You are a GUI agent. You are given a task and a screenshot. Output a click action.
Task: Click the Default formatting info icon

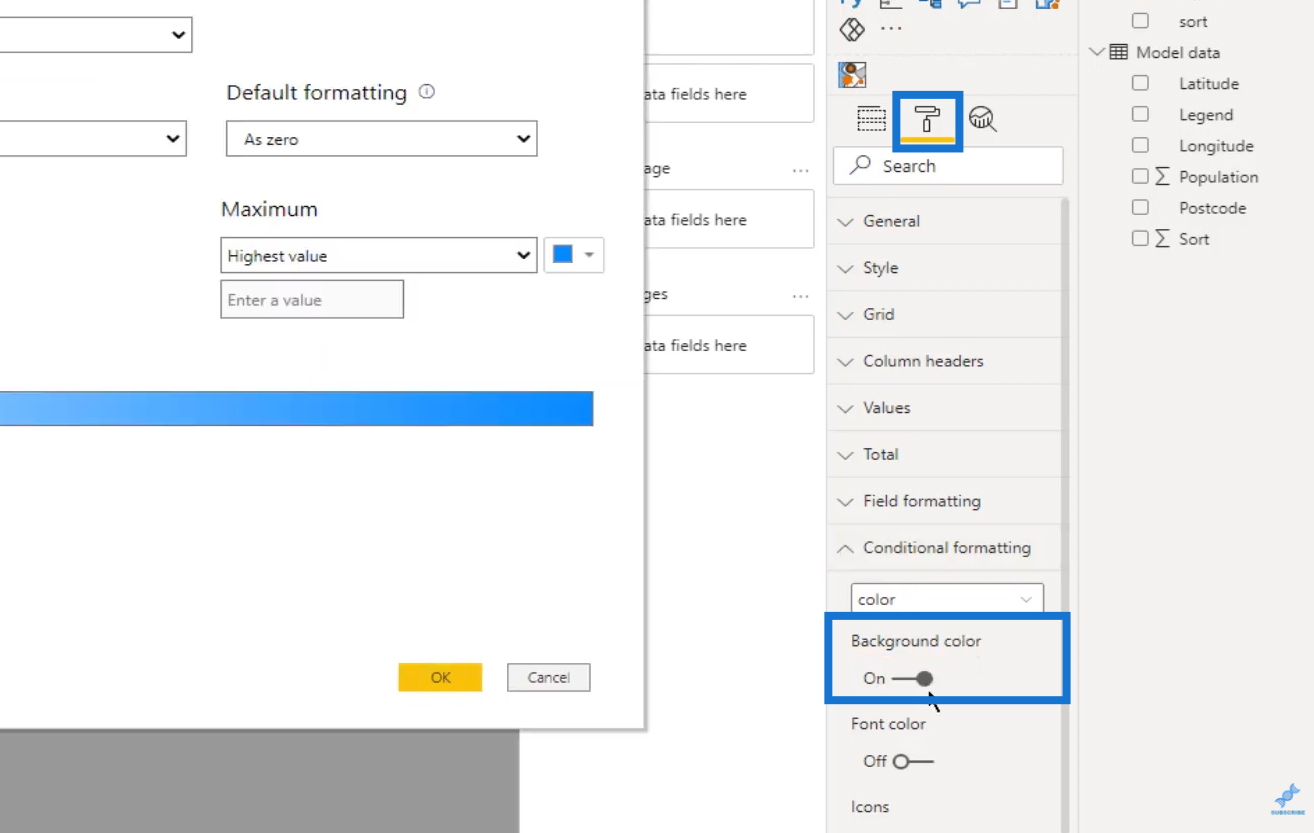point(427,92)
